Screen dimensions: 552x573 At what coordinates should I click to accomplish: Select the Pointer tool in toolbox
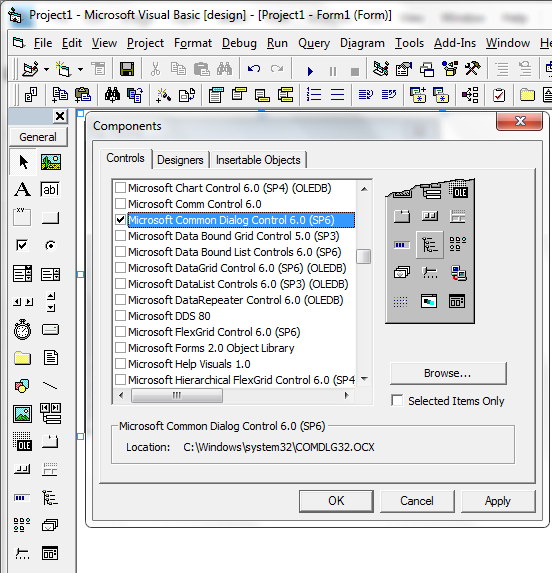click(x=23, y=162)
